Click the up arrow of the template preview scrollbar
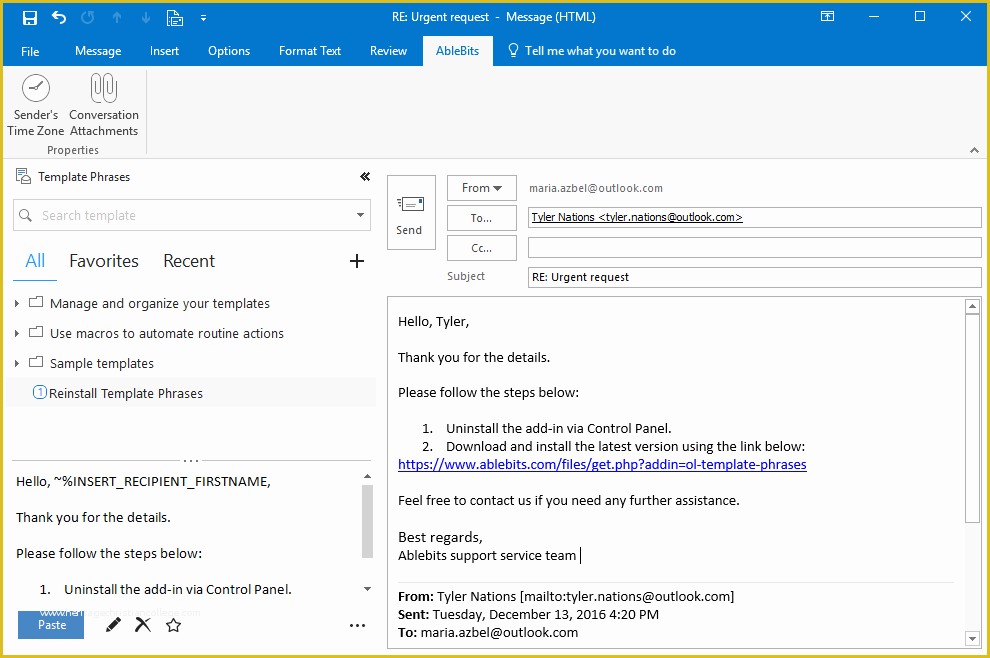 367,477
